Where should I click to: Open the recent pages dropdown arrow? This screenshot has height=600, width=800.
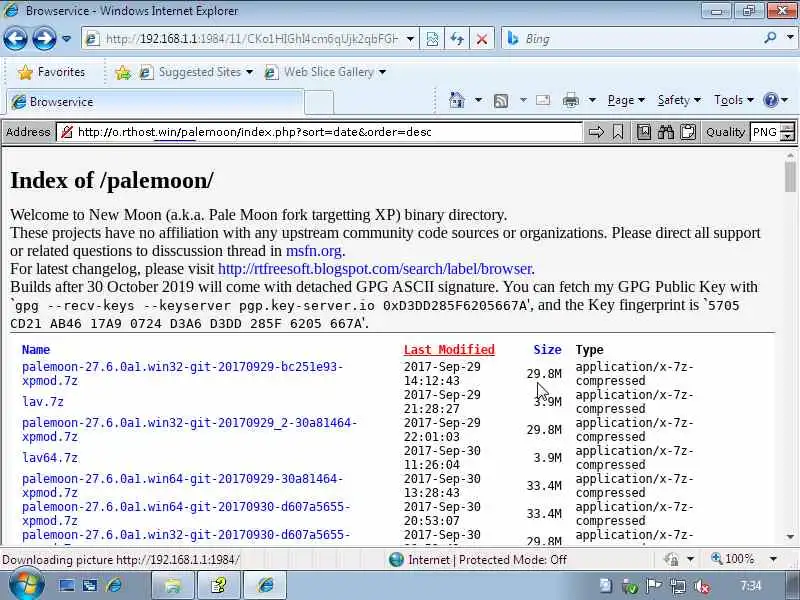66,39
